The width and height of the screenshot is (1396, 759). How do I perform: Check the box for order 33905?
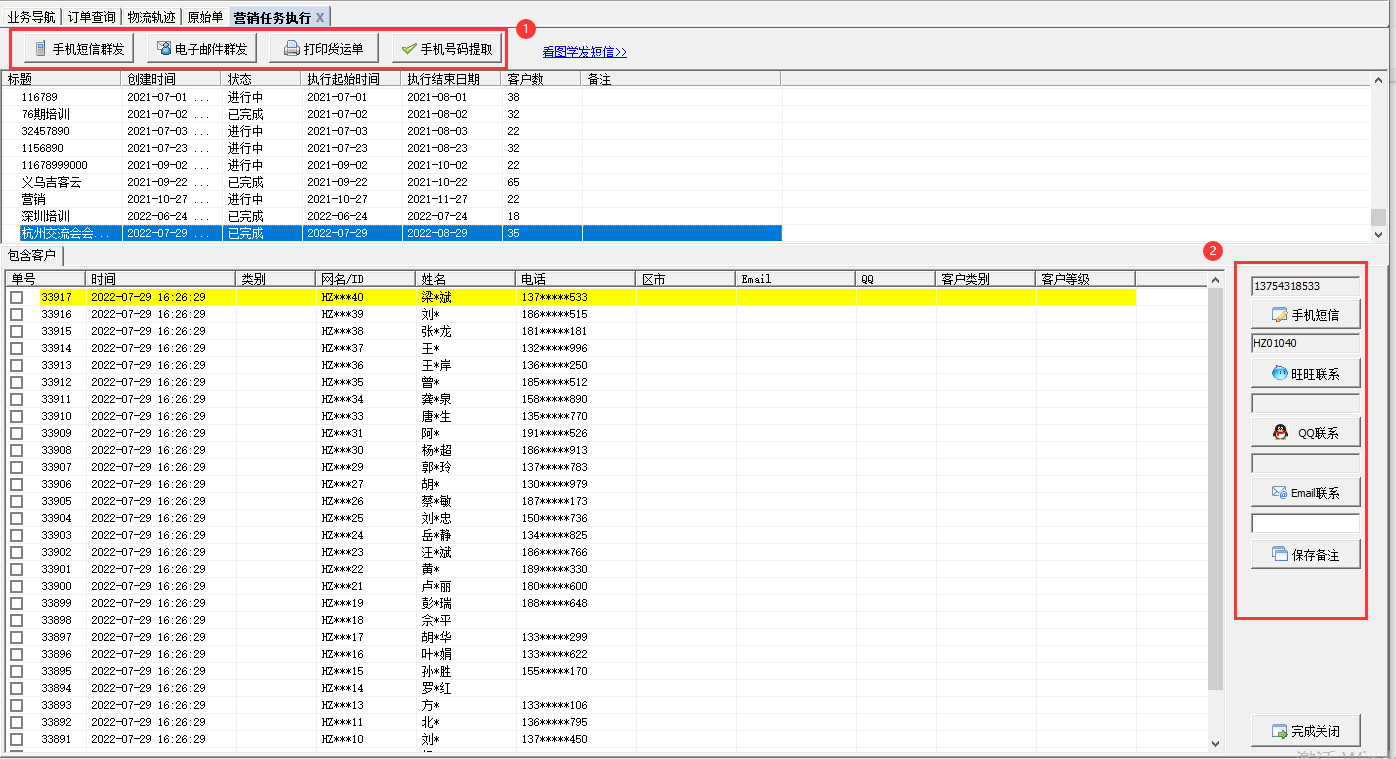pyautogui.click(x=17, y=501)
